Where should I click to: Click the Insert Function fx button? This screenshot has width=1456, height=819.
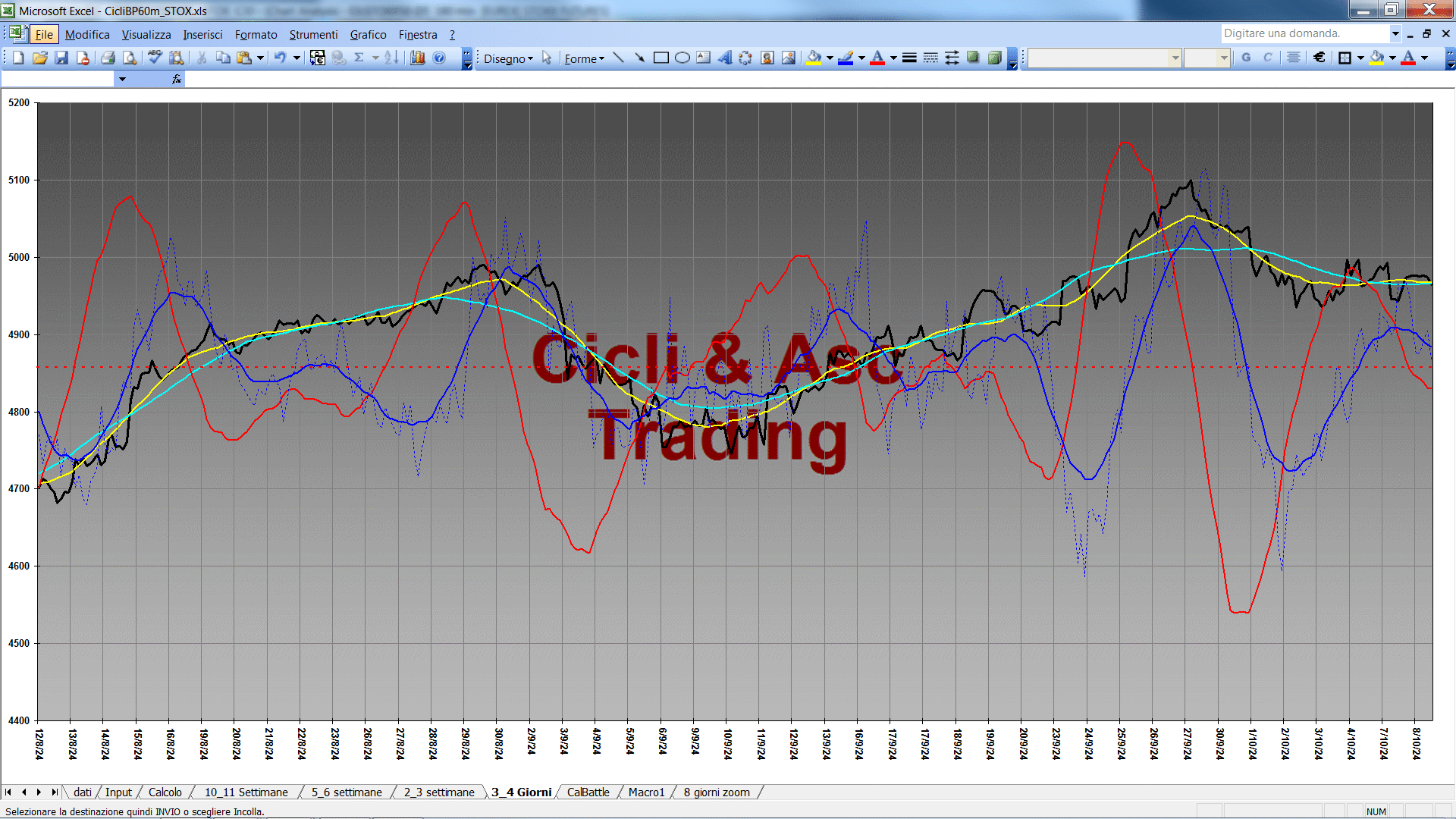pyautogui.click(x=177, y=79)
